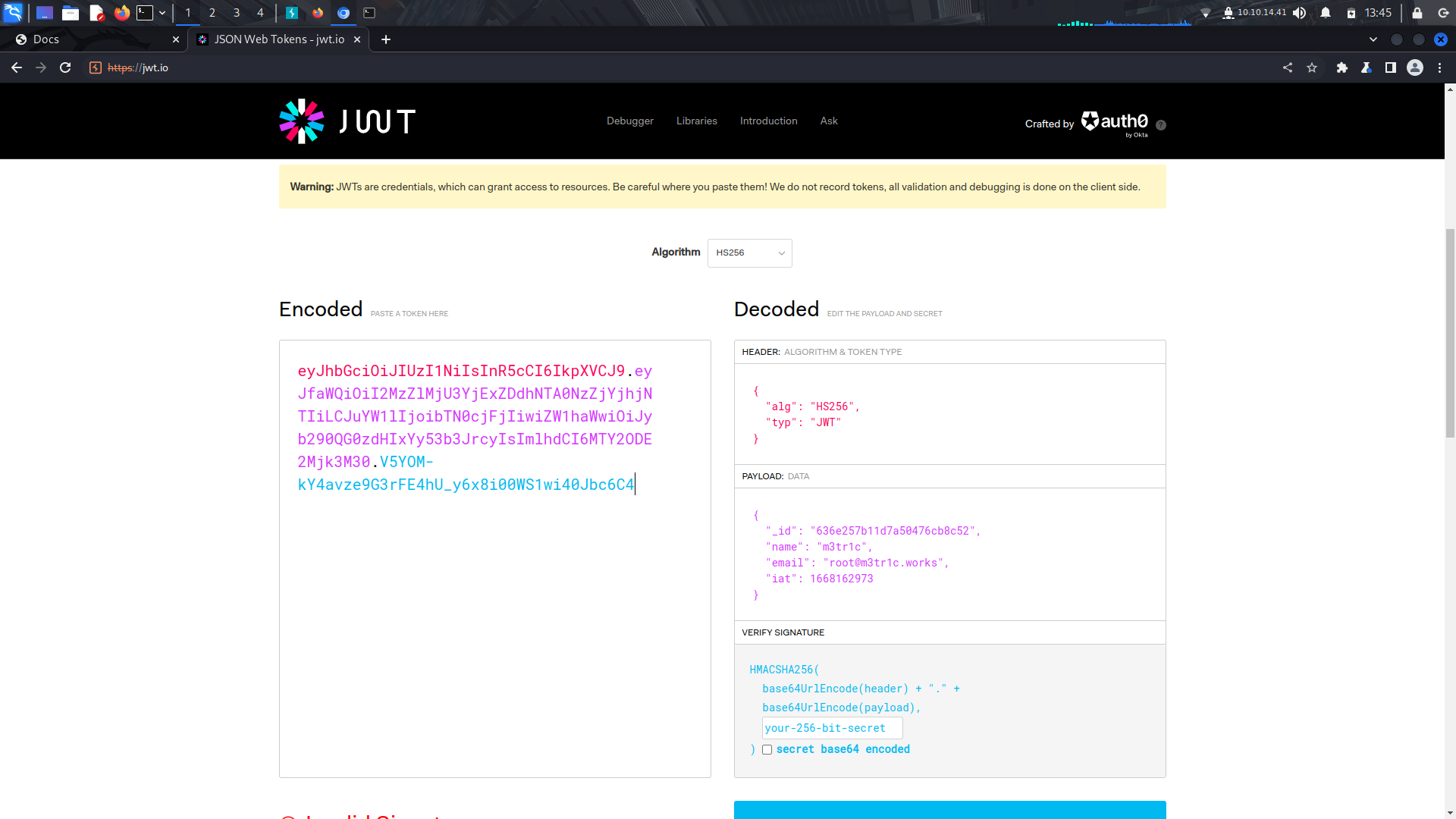Enable the secret base64 encoded checkbox

(x=767, y=749)
